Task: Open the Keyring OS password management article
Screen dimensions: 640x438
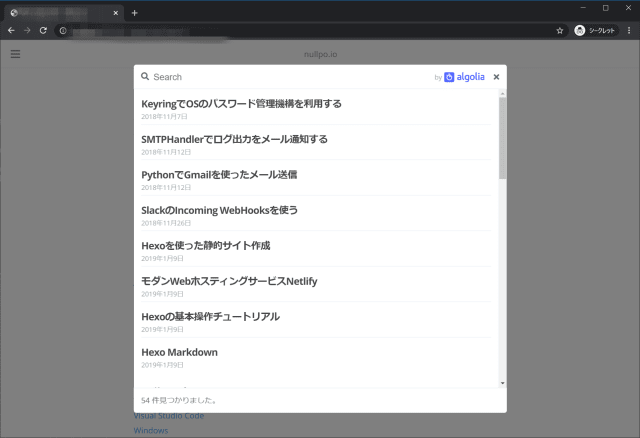Action: pos(241,104)
